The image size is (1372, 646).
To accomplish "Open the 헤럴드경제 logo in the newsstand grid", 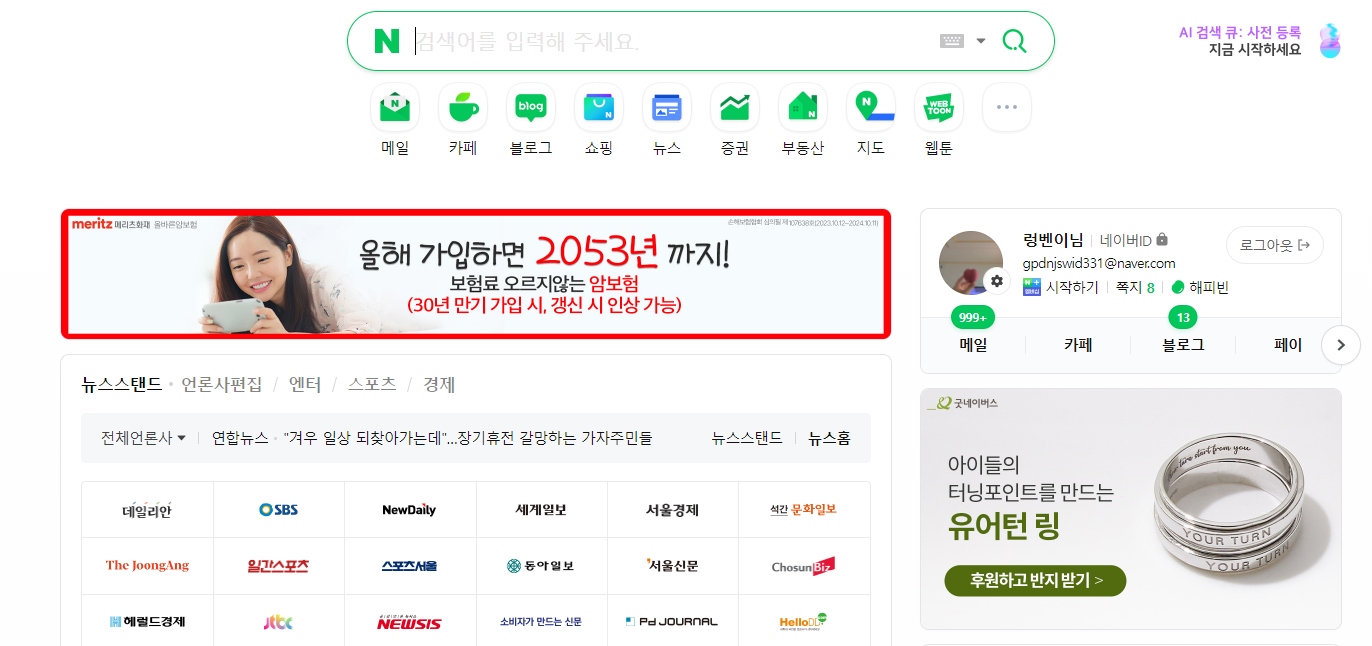I will (148, 622).
